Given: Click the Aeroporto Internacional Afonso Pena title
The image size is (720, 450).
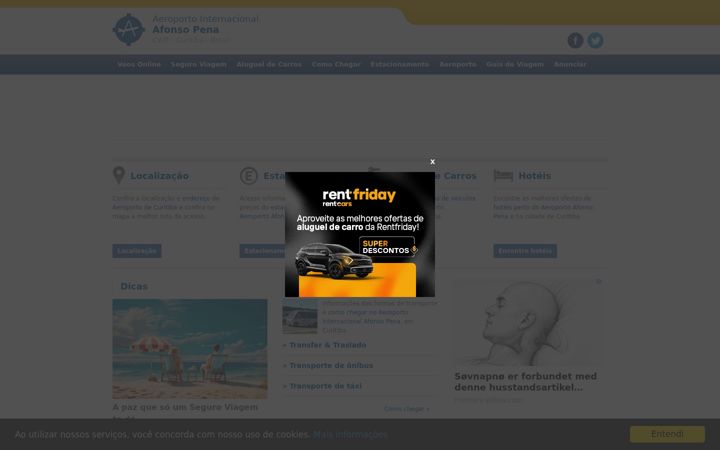Looking at the screenshot, I should [x=205, y=24].
